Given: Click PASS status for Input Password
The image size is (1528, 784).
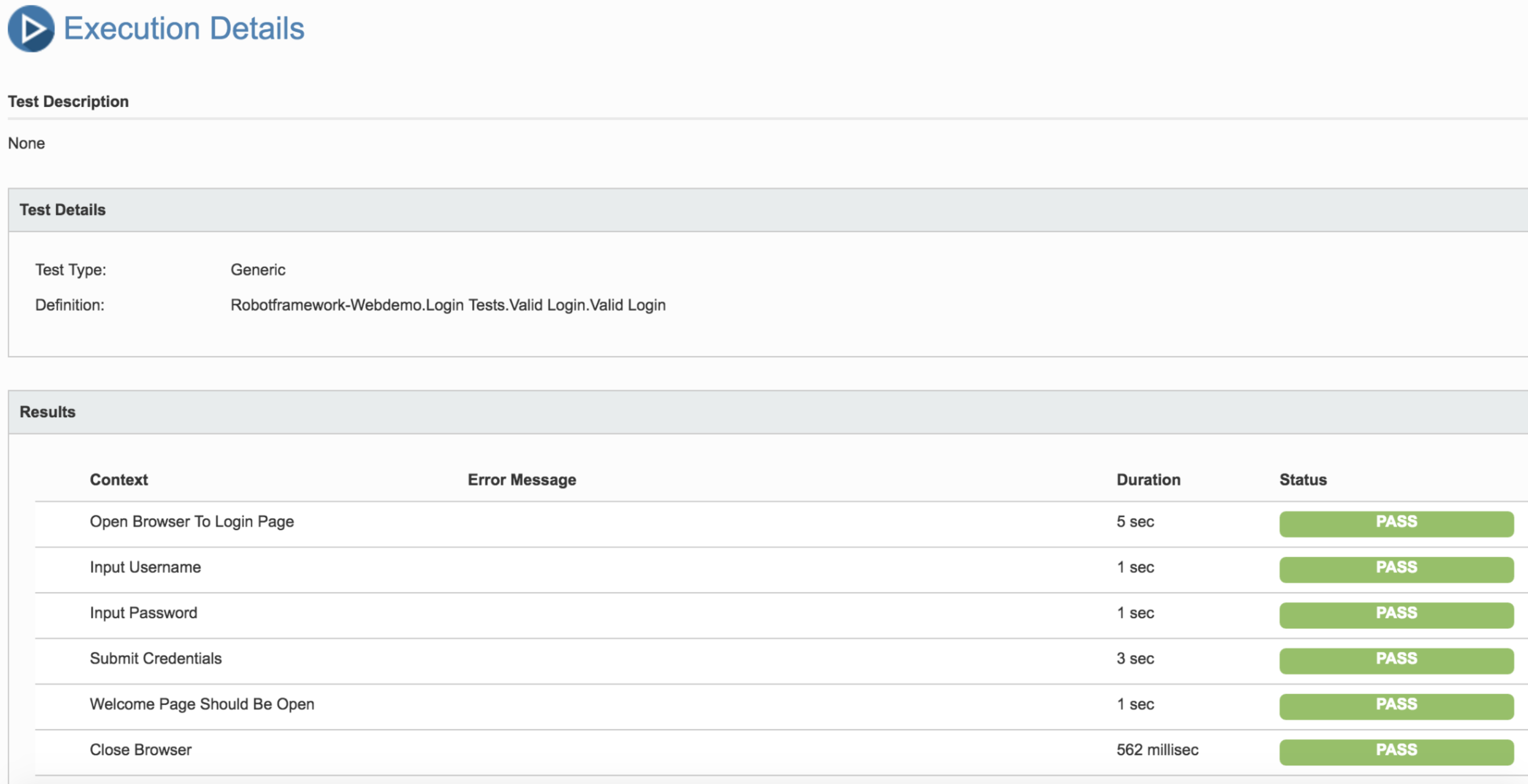Looking at the screenshot, I should pos(1396,616).
